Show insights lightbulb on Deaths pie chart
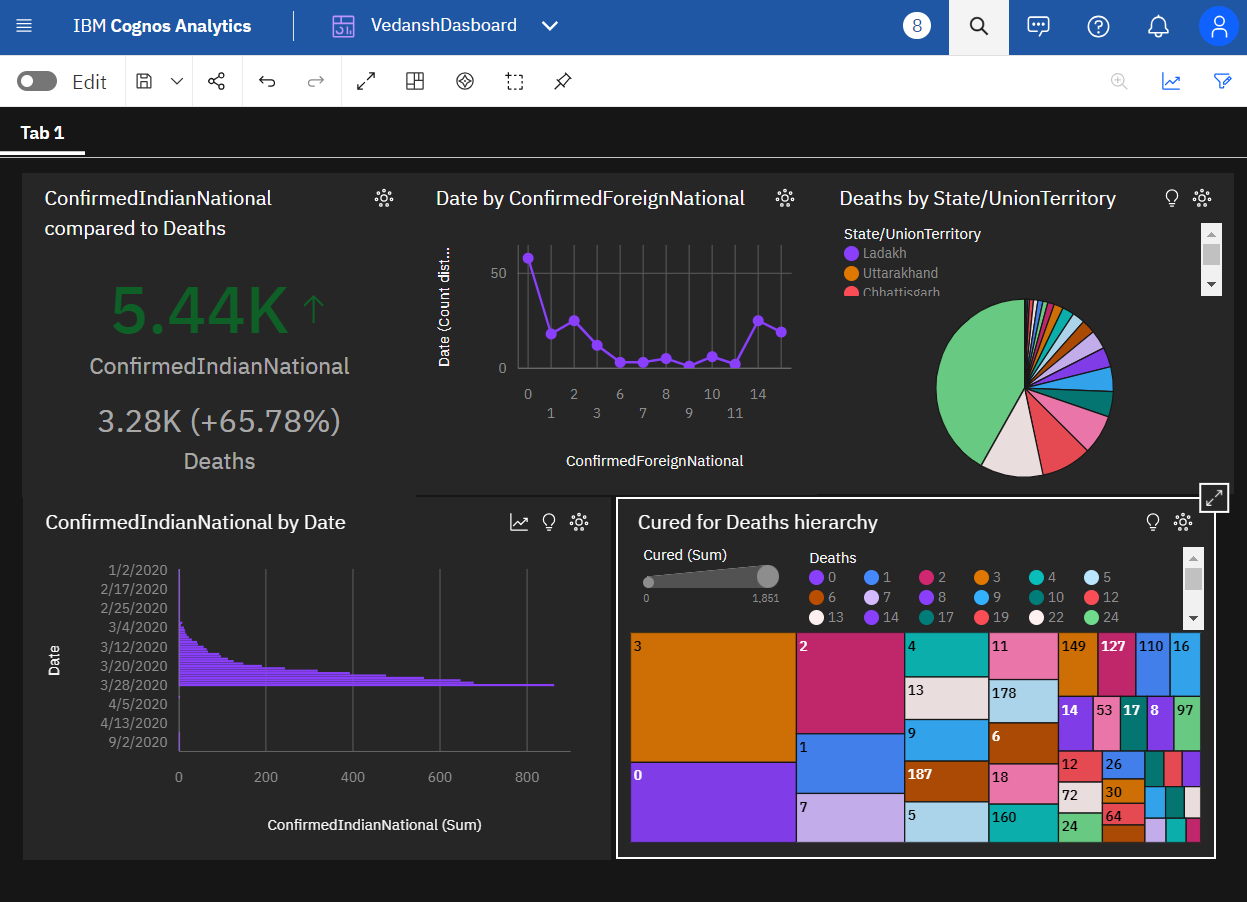The height and width of the screenshot is (902, 1247). point(1172,198)
